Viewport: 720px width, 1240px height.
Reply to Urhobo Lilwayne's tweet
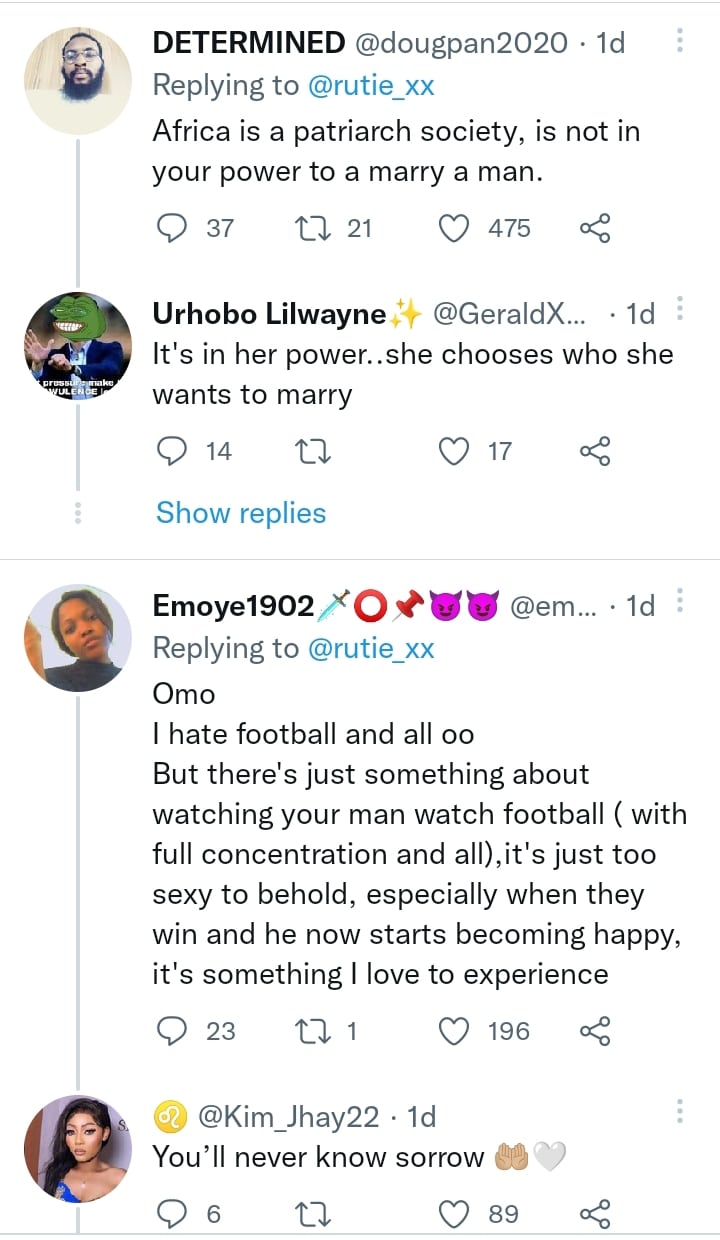coord(173,451)
